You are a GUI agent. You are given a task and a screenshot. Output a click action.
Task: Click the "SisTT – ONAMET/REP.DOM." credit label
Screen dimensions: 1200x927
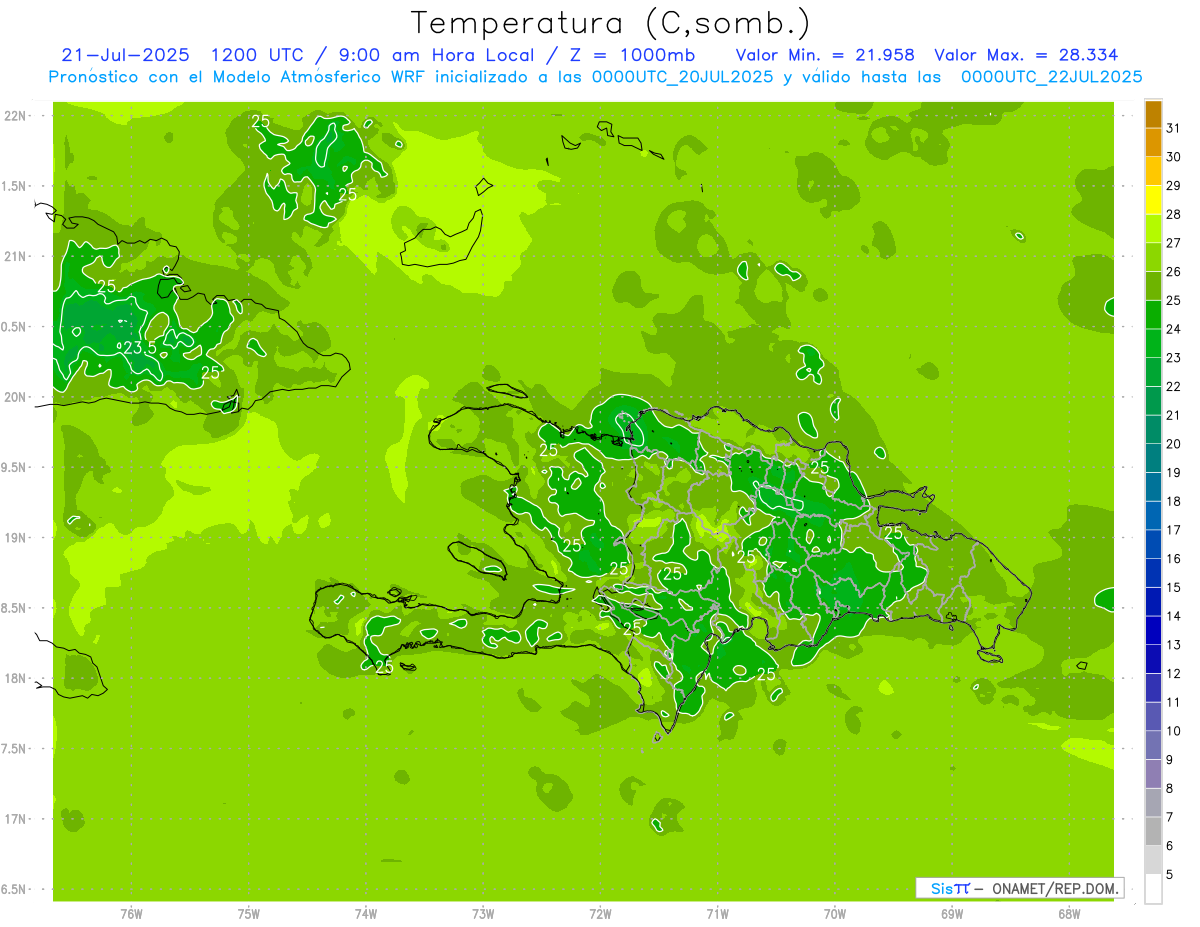click(1019, 888)
